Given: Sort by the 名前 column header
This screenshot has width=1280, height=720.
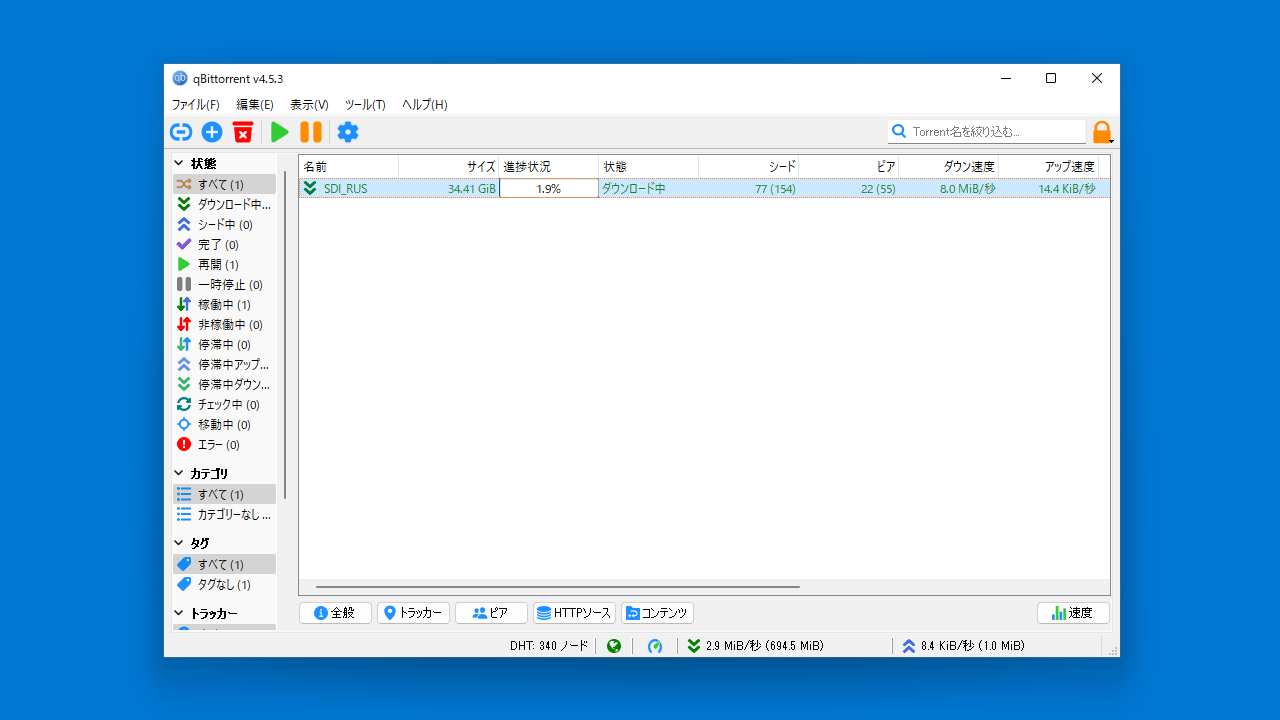Looking at the screenshot, I should (349, 166).
